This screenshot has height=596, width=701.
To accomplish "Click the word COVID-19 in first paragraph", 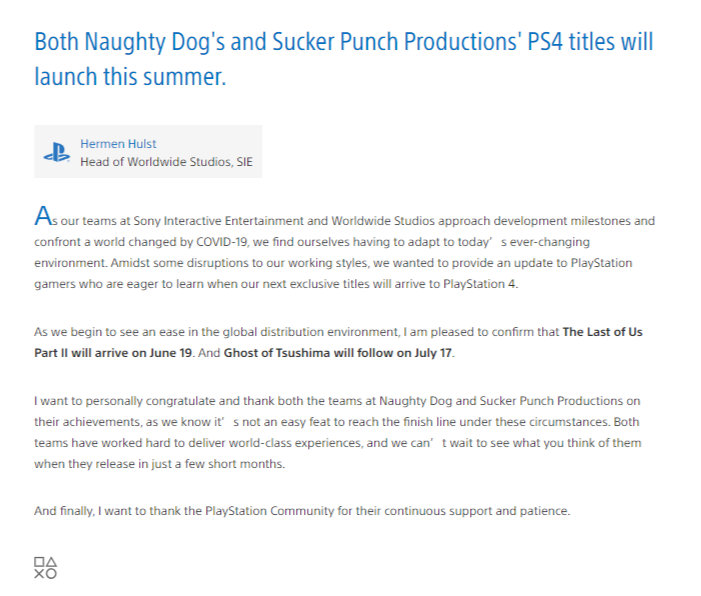I will click(222, 242).
